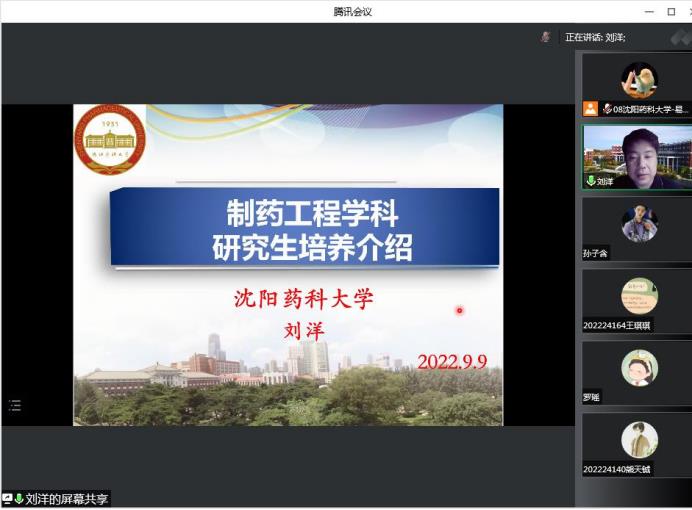692x510 pixels.
Task: Select the 202224140 participant tile at bottom
Action: 637,444
